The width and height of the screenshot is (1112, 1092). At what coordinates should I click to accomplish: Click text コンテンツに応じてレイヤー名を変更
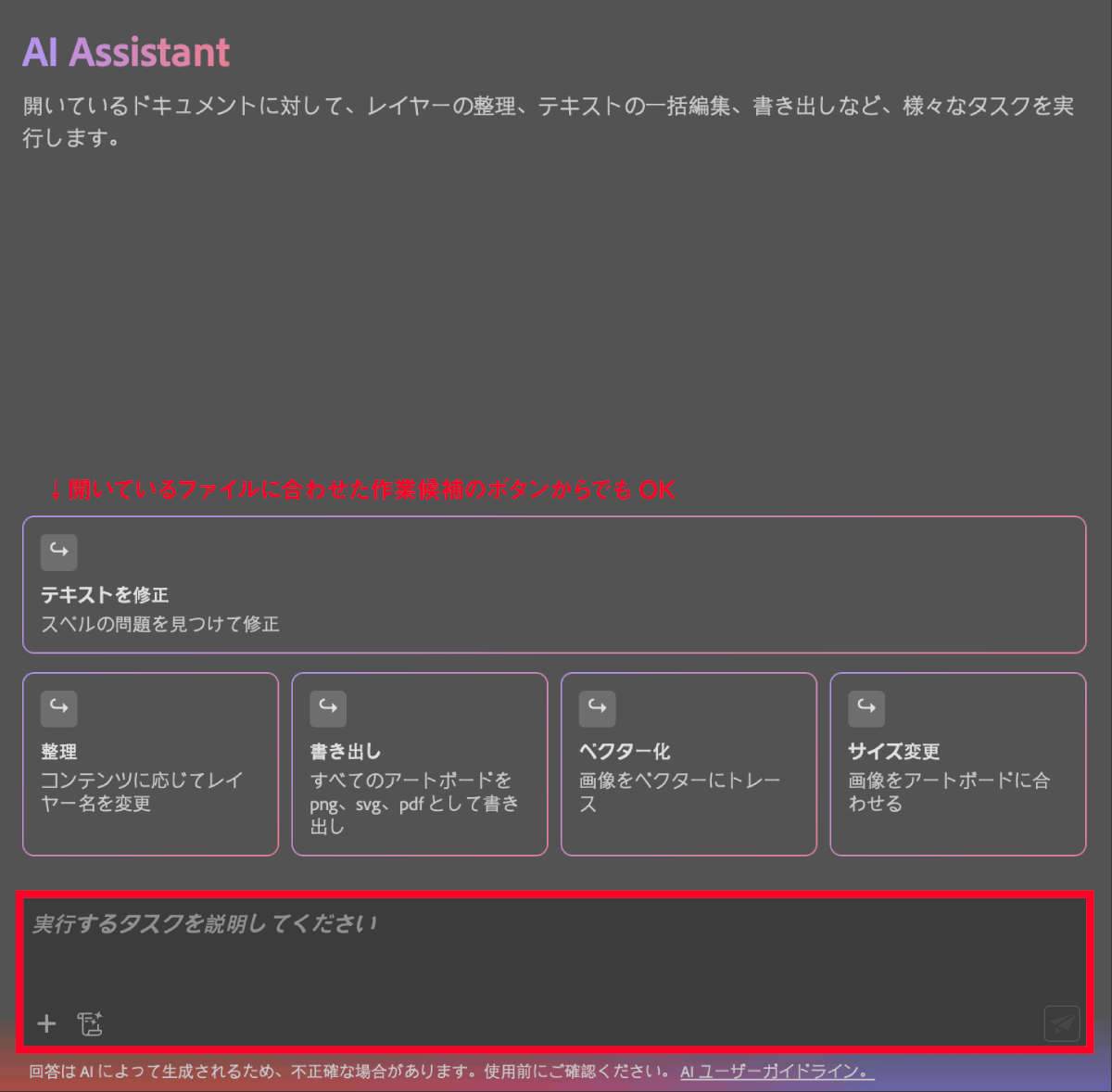142,792
